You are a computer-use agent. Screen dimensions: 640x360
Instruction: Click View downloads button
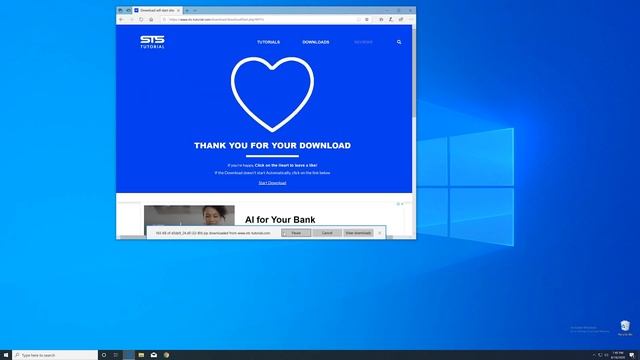click(x=358, y=233)
